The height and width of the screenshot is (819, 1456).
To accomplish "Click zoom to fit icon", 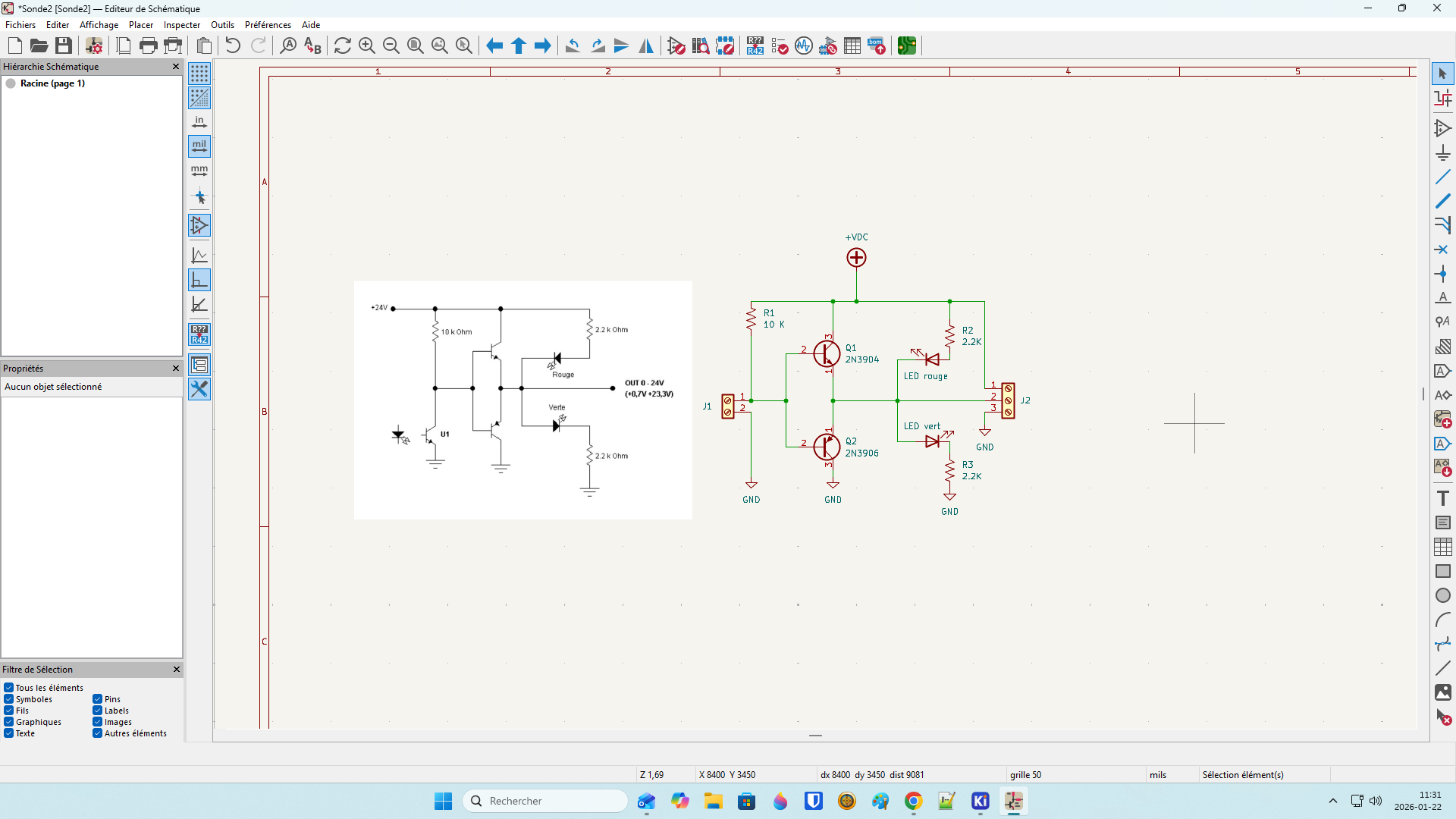I will tap(416, 45).
